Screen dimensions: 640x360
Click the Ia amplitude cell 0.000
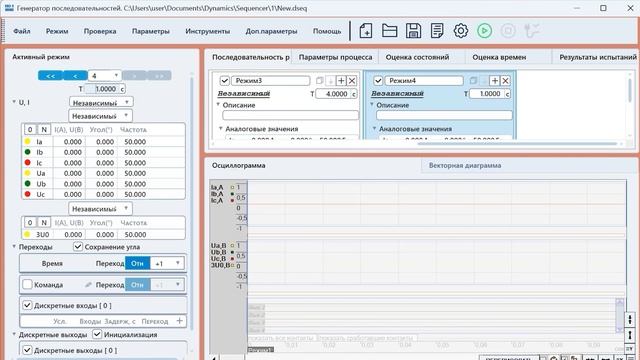coord(73,142)
